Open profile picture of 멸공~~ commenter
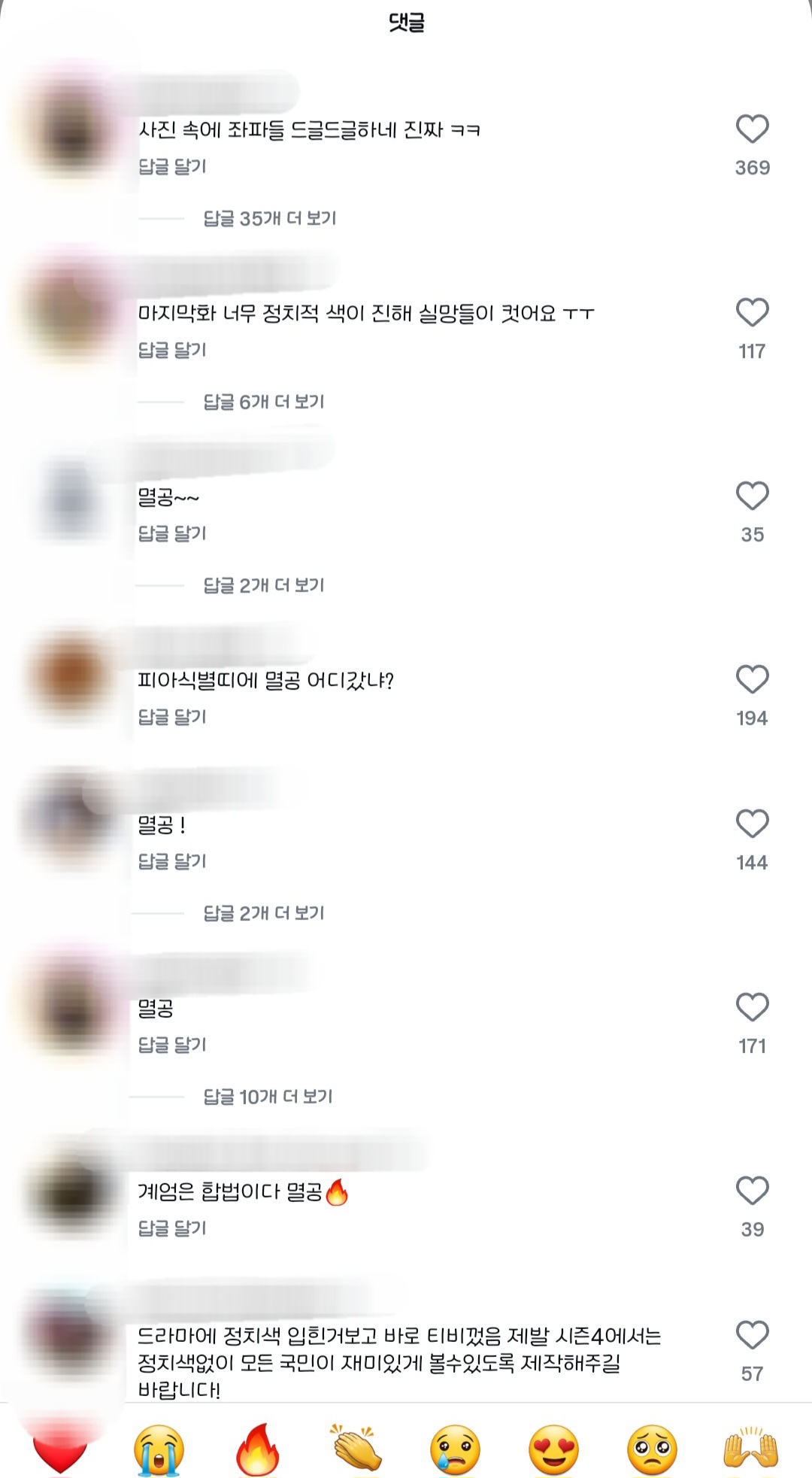The width and height of the screenshot is (812, 1478). [x=71, y=497]
